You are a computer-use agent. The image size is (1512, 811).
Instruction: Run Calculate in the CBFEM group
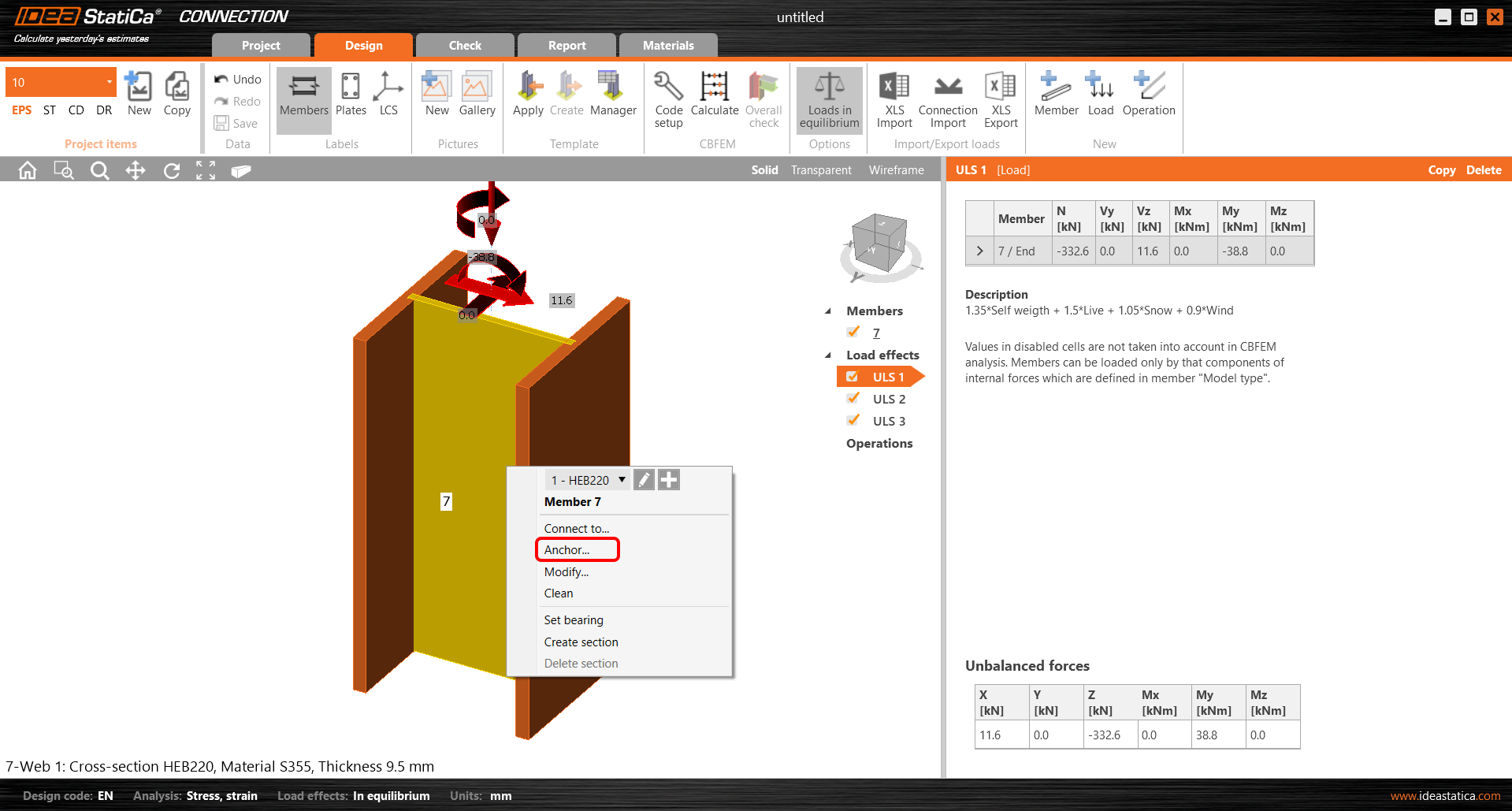(714, 95)
